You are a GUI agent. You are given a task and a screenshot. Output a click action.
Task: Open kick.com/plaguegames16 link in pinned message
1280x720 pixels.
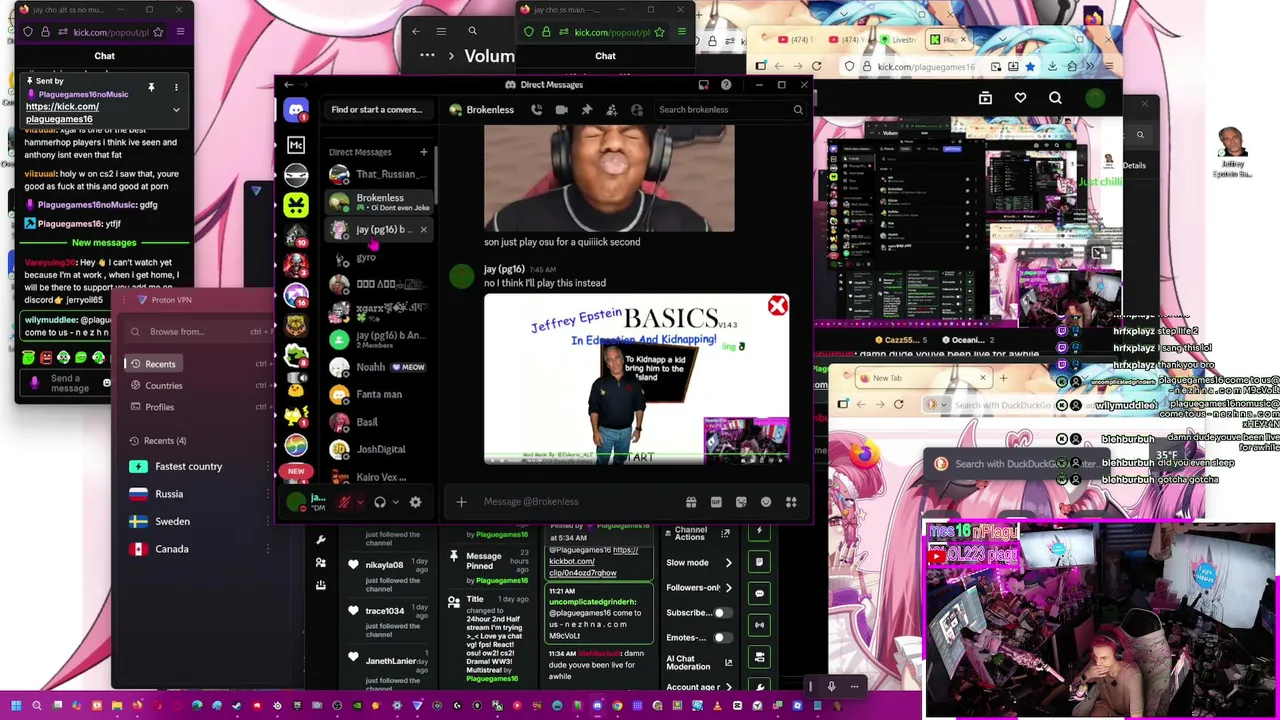[x=62, y=113]
